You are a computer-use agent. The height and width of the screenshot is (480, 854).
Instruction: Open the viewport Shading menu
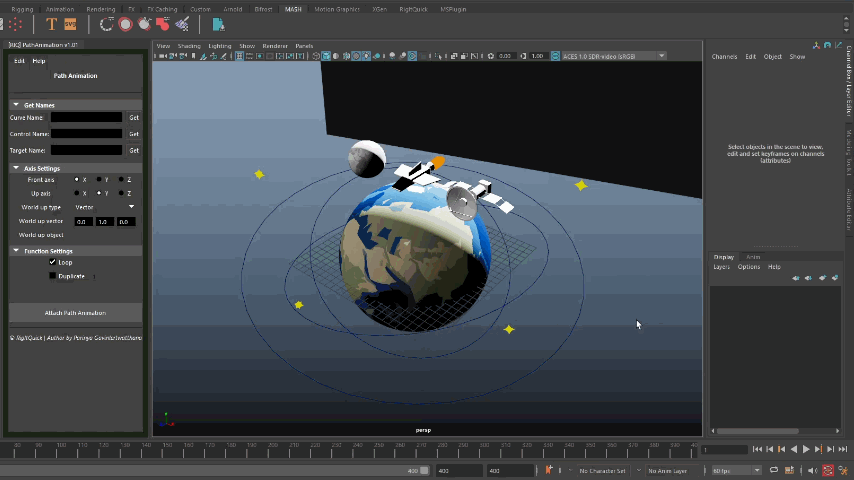pos(189,46)
